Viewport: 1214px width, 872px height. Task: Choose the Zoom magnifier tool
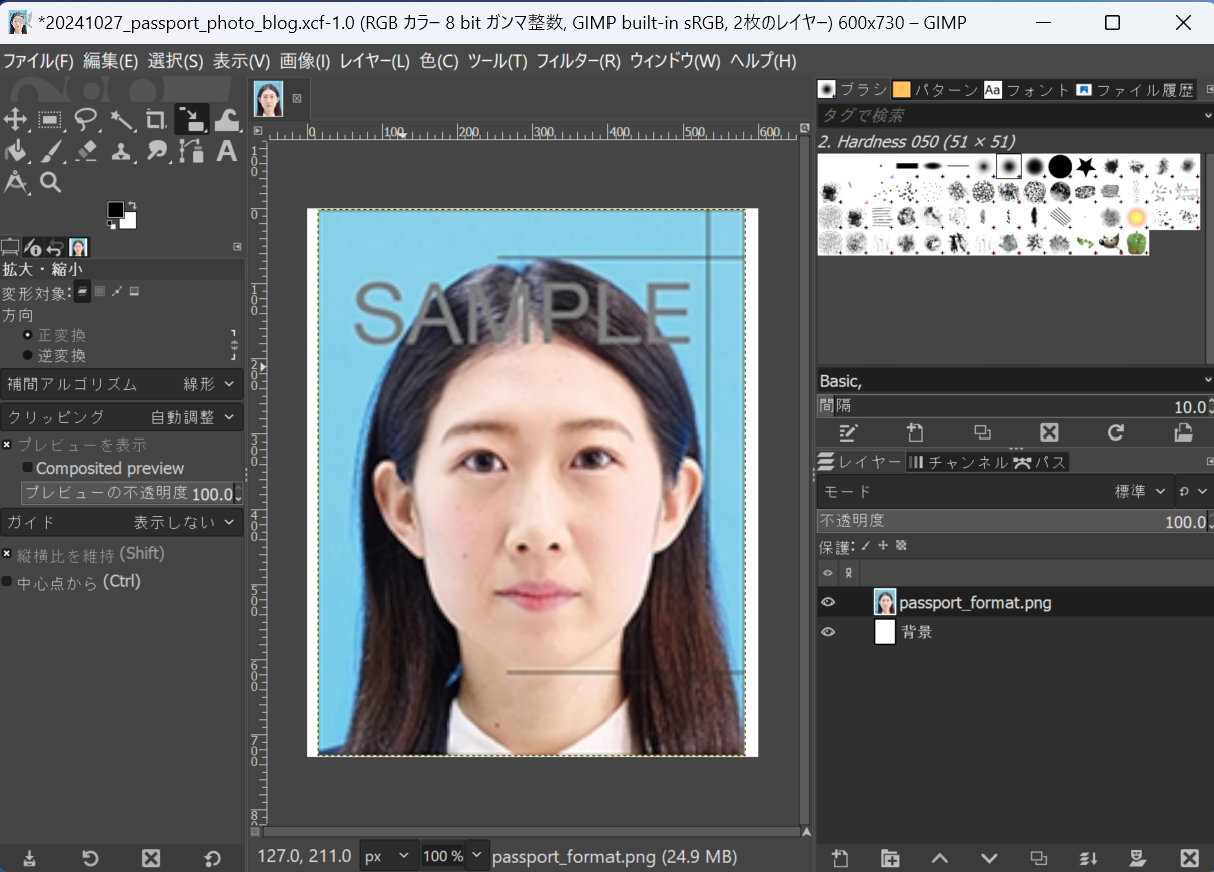(x=51, y=182)
